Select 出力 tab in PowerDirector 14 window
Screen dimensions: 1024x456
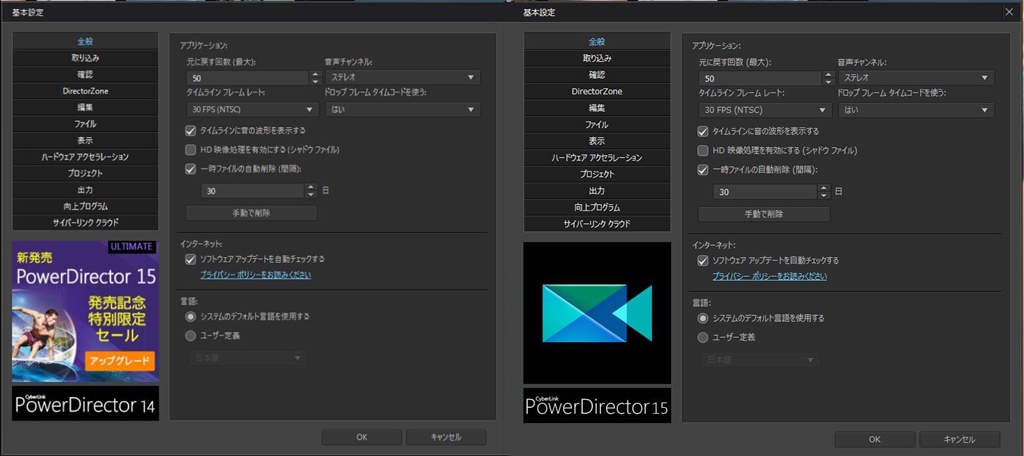tap(86, 190)
